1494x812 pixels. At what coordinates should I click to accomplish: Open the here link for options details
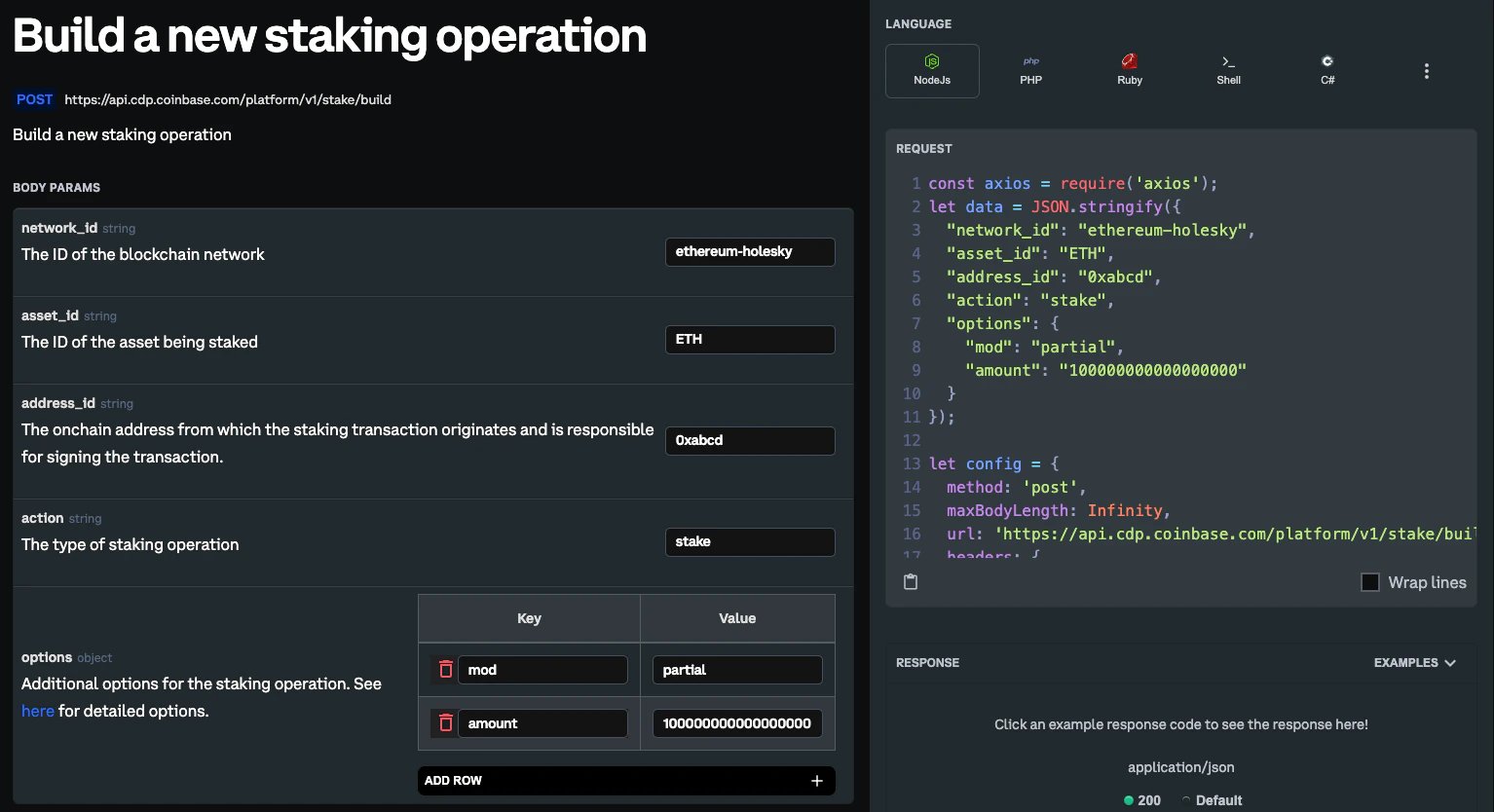click(37, 711)
